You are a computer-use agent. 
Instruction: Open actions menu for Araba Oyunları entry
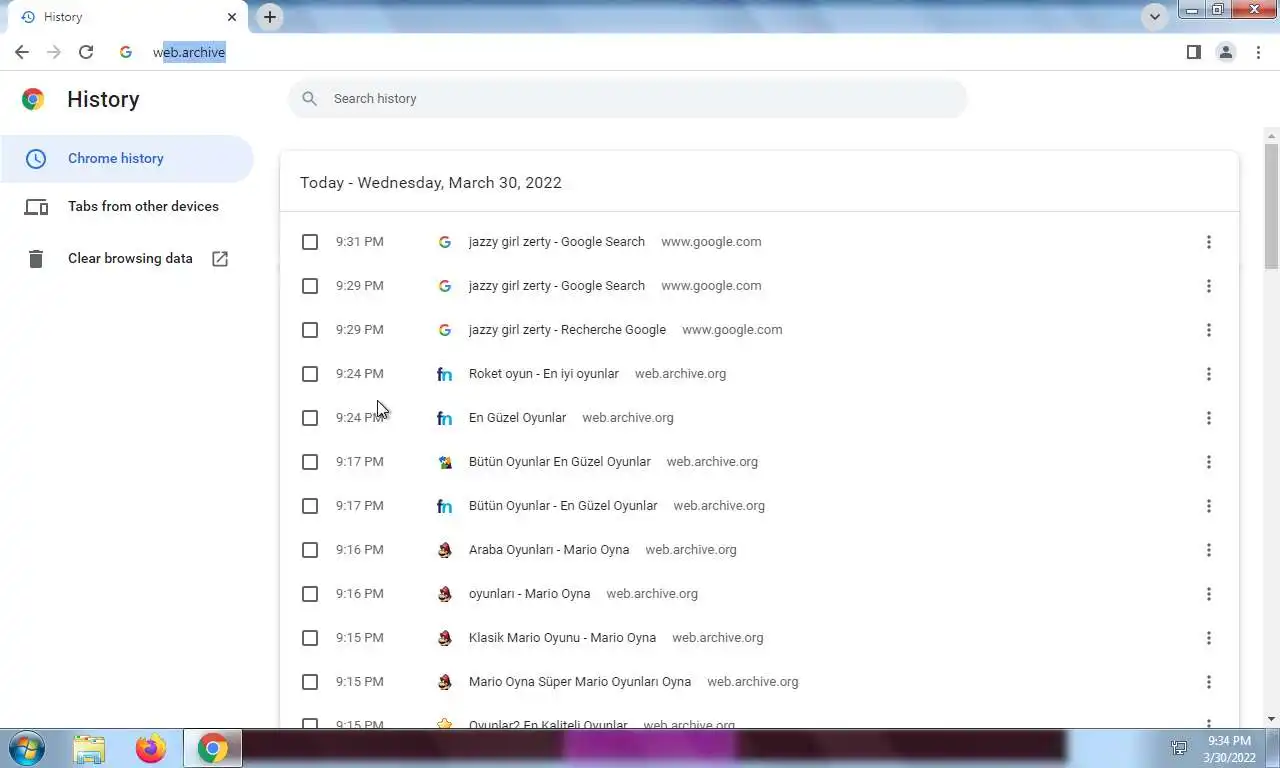click(x=1208, y=550)
